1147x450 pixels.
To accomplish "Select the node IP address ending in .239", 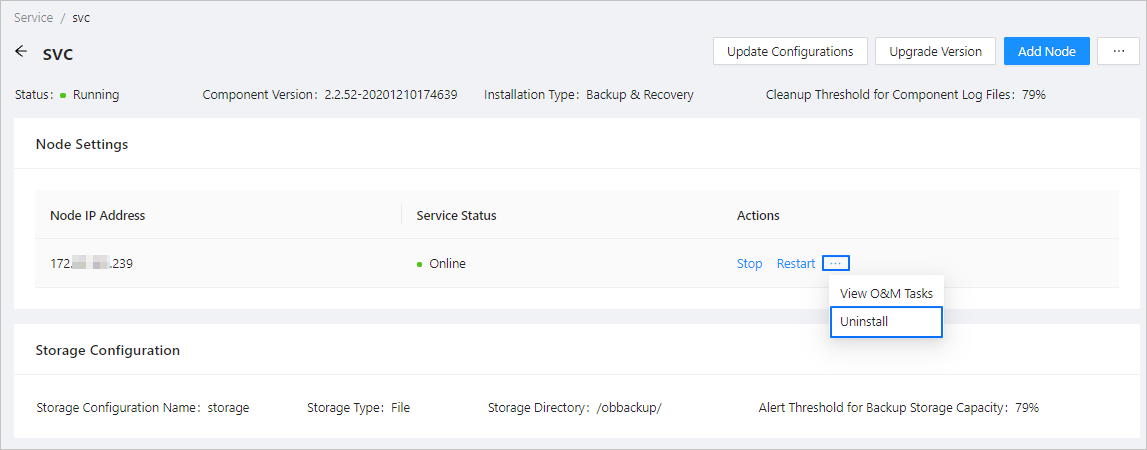I will point(91,264).
